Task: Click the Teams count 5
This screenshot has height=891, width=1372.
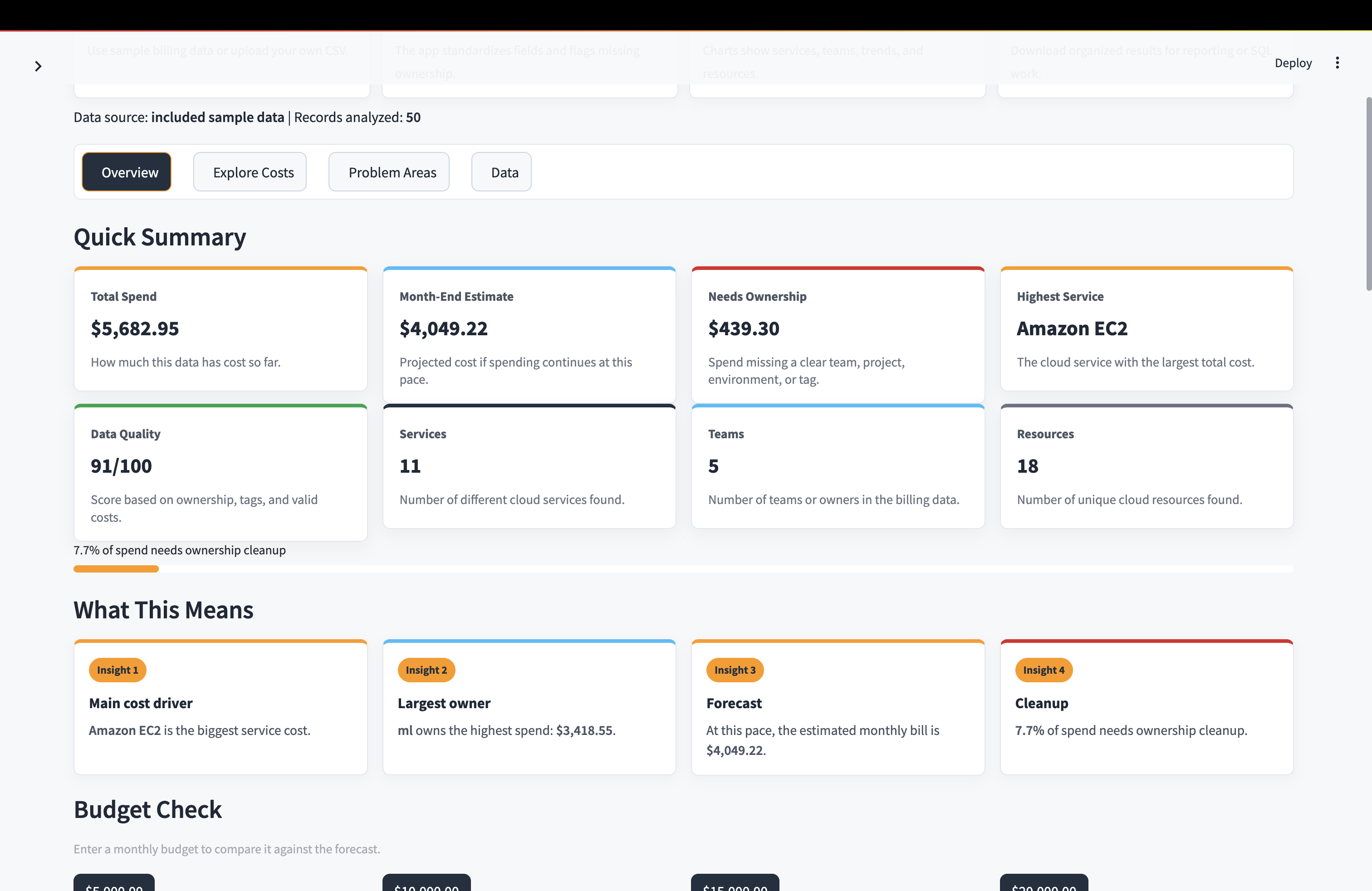Action: tap(714, 465)
